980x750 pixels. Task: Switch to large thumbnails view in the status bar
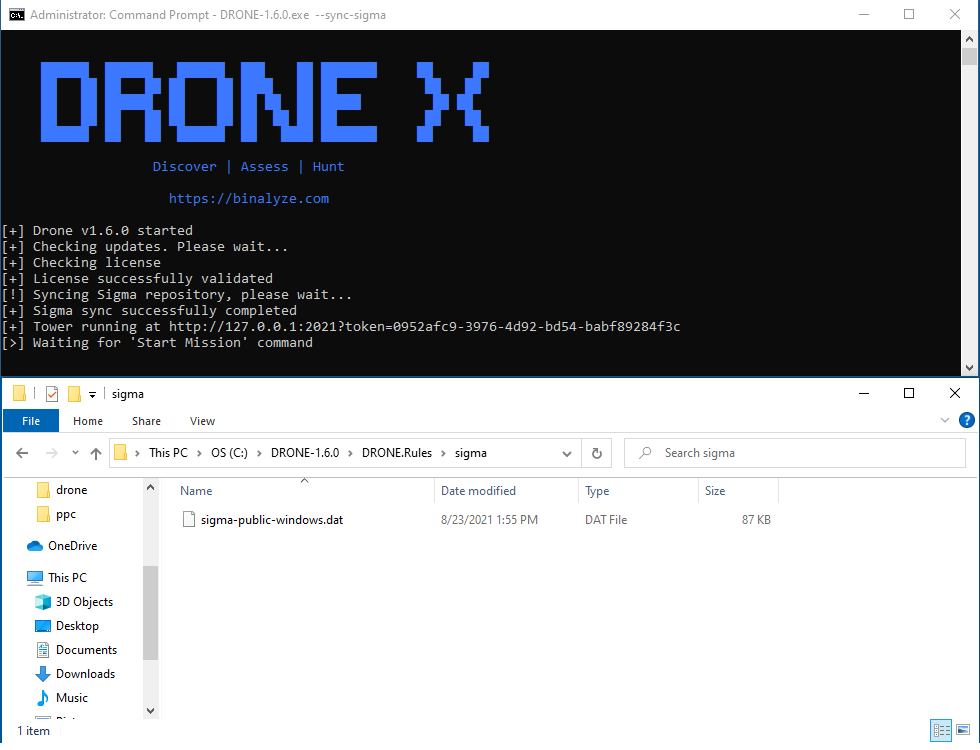point(963,730)
